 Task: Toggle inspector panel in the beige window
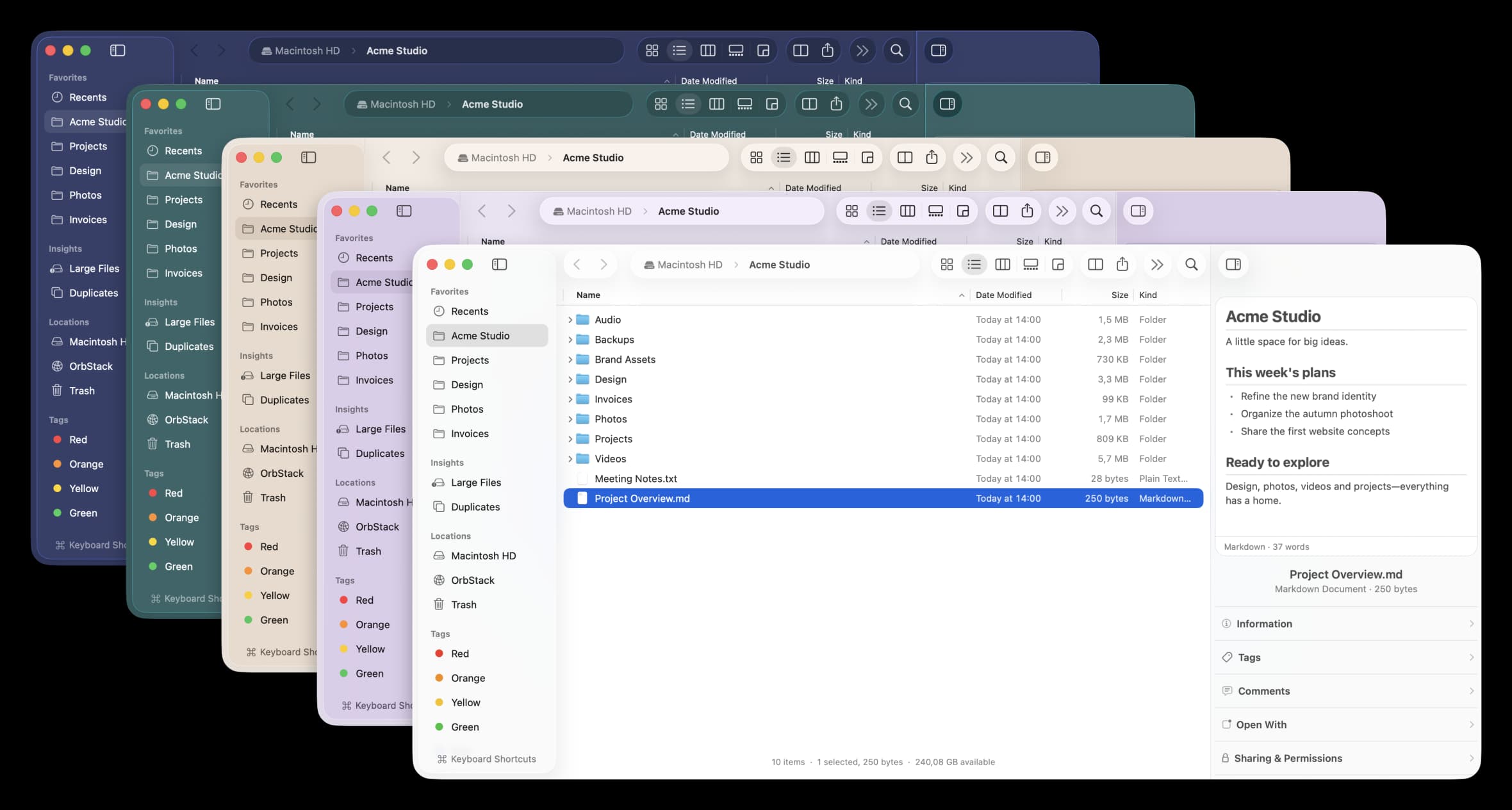[1042, 158]
